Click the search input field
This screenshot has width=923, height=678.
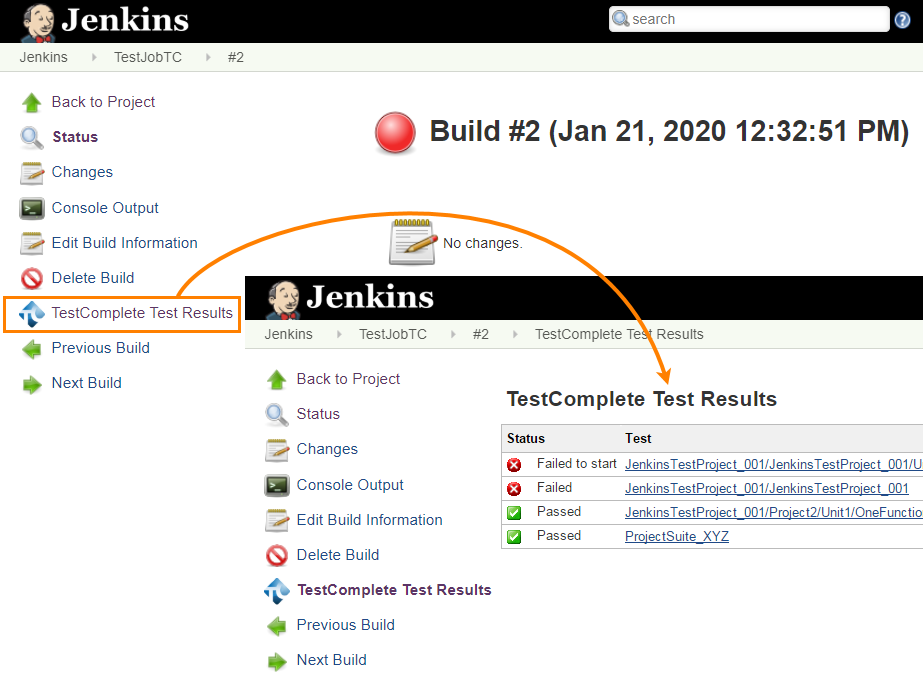click(749, 19)
